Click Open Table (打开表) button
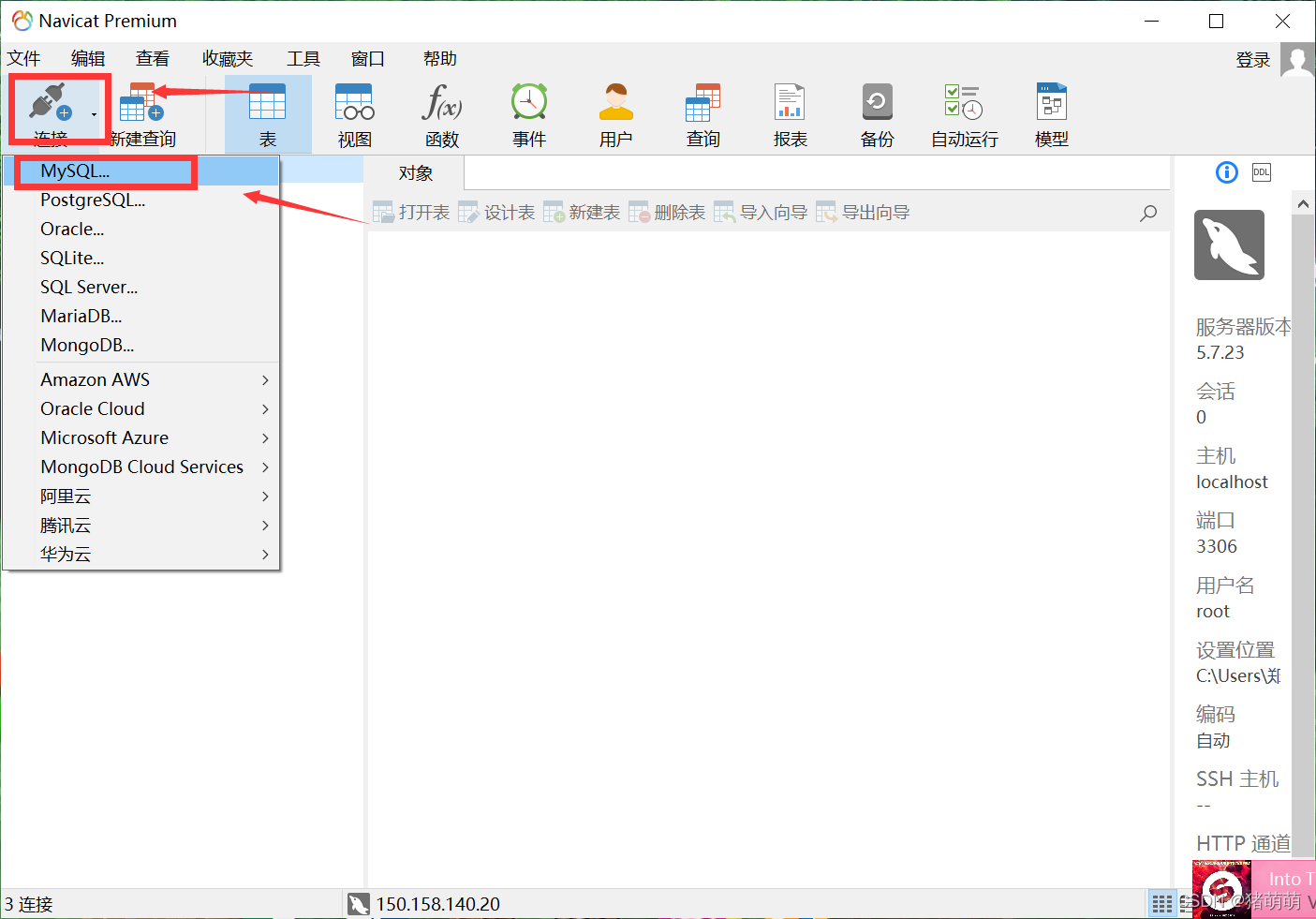 point(411,213)
